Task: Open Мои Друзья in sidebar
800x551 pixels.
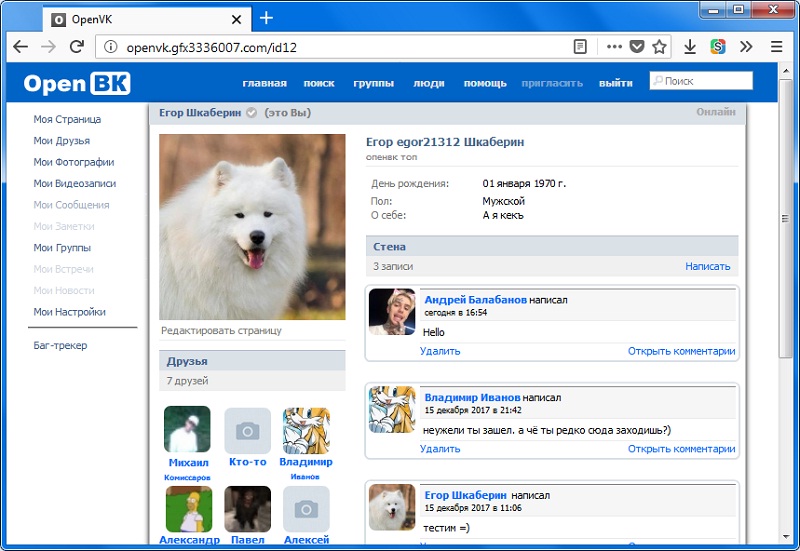Action: point(61,140)
